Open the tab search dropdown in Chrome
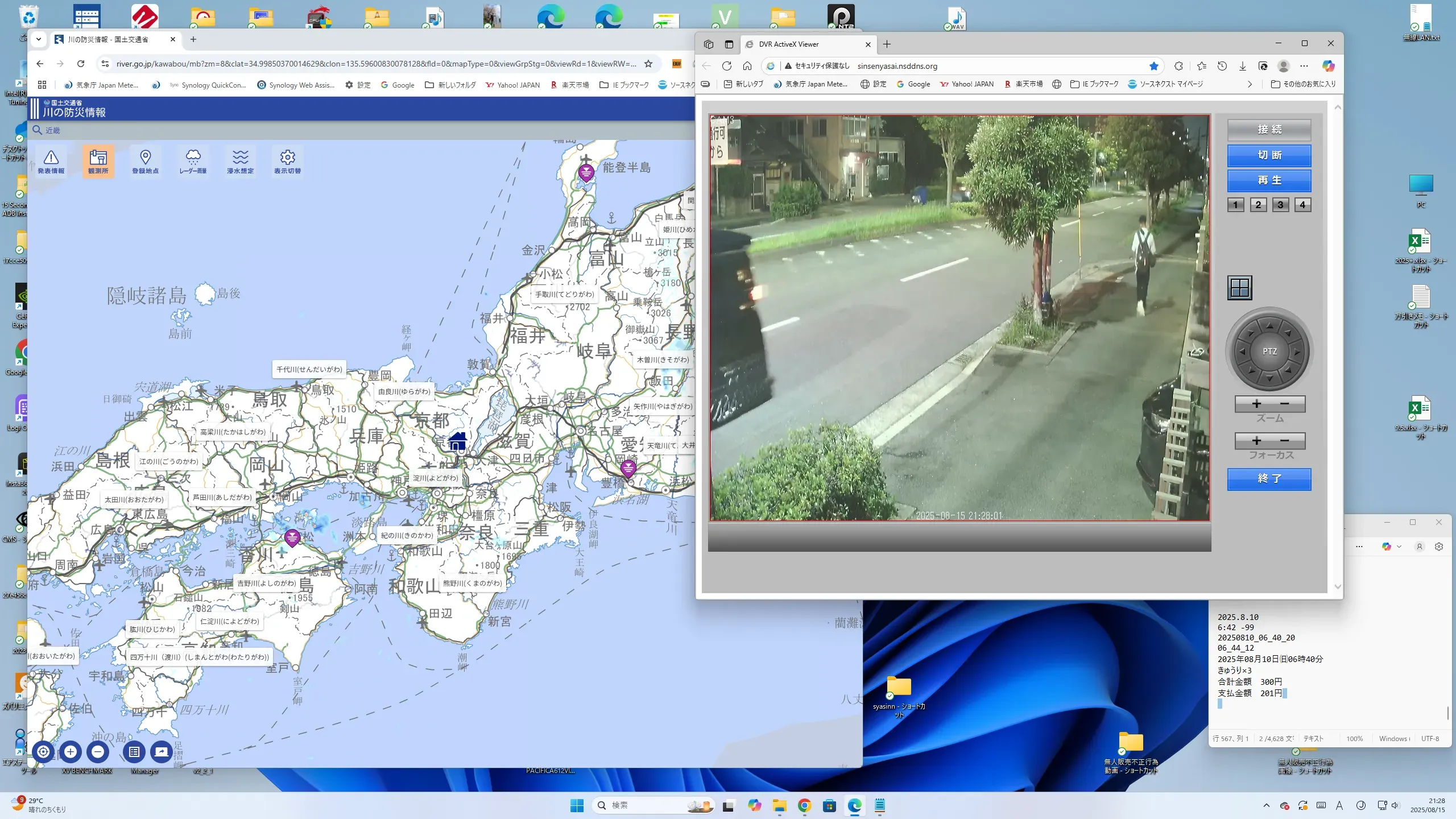 [x=39, y=39]
